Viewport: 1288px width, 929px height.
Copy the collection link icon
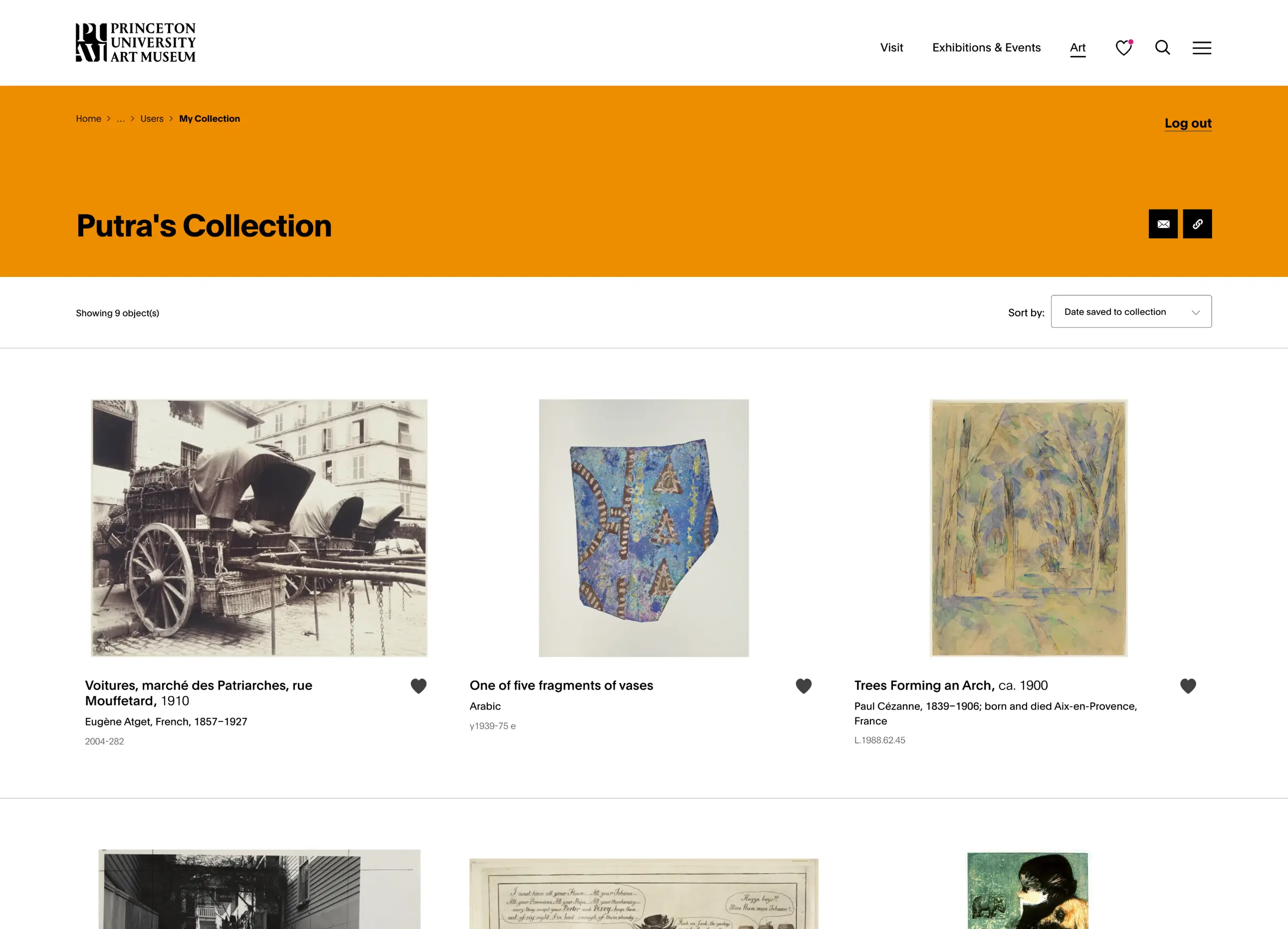coord(1197,224)
